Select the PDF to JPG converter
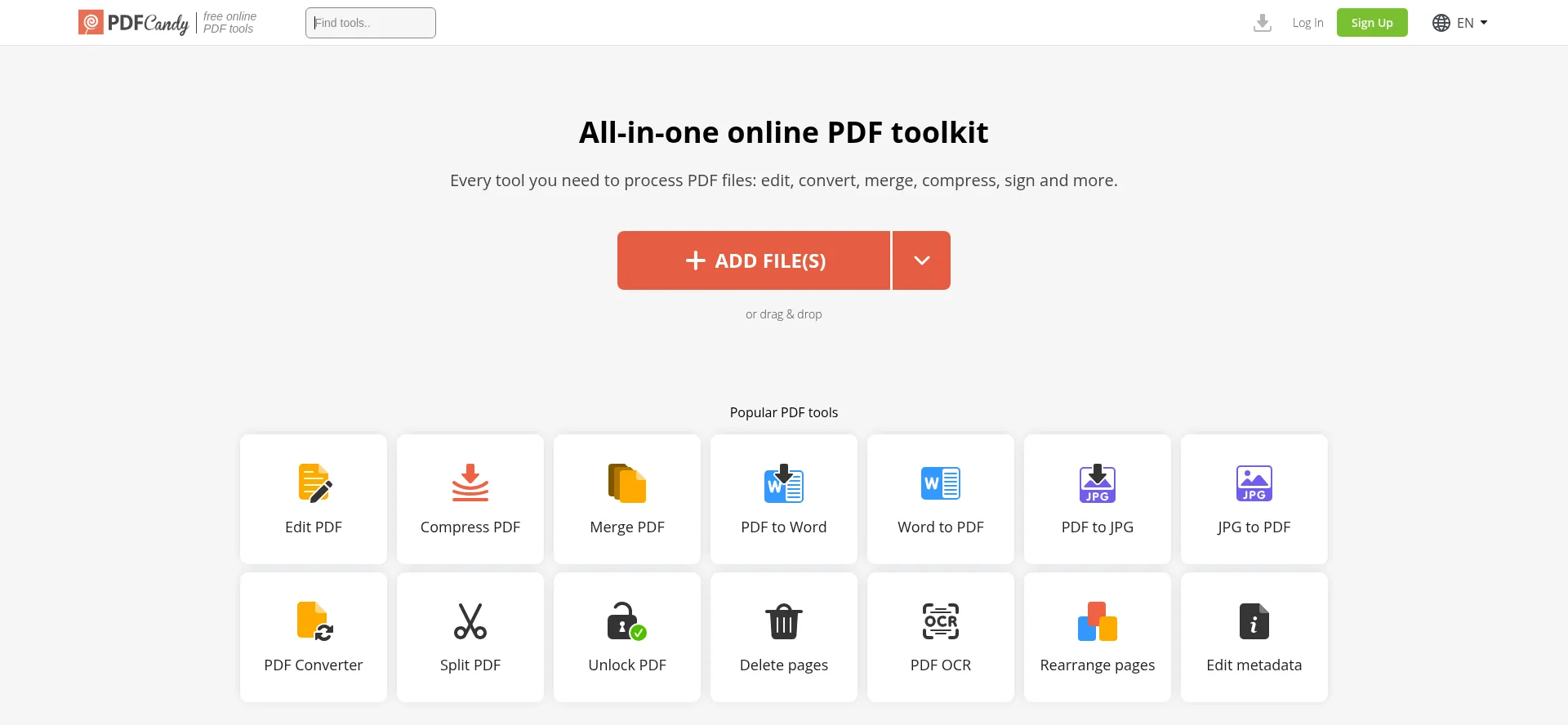 point(1097,499)
